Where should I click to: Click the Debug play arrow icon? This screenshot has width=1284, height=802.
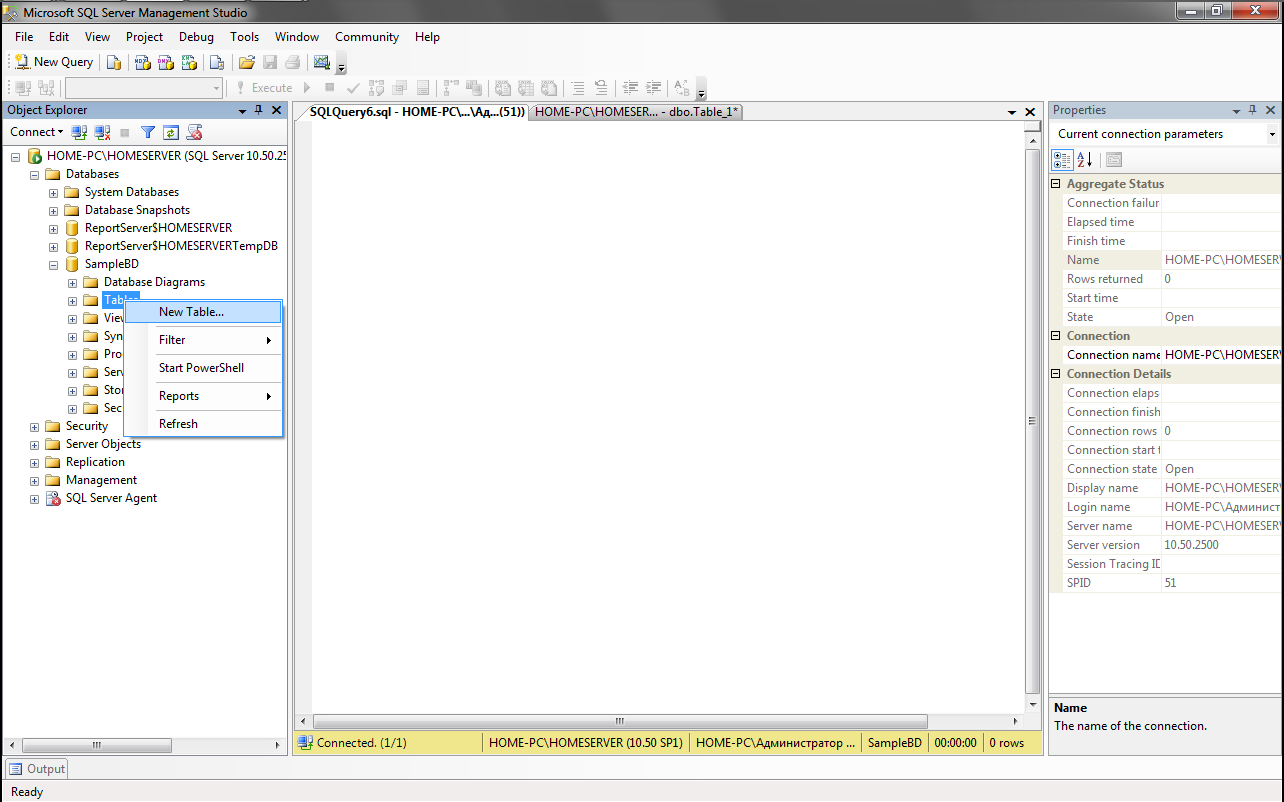point(307,88)
